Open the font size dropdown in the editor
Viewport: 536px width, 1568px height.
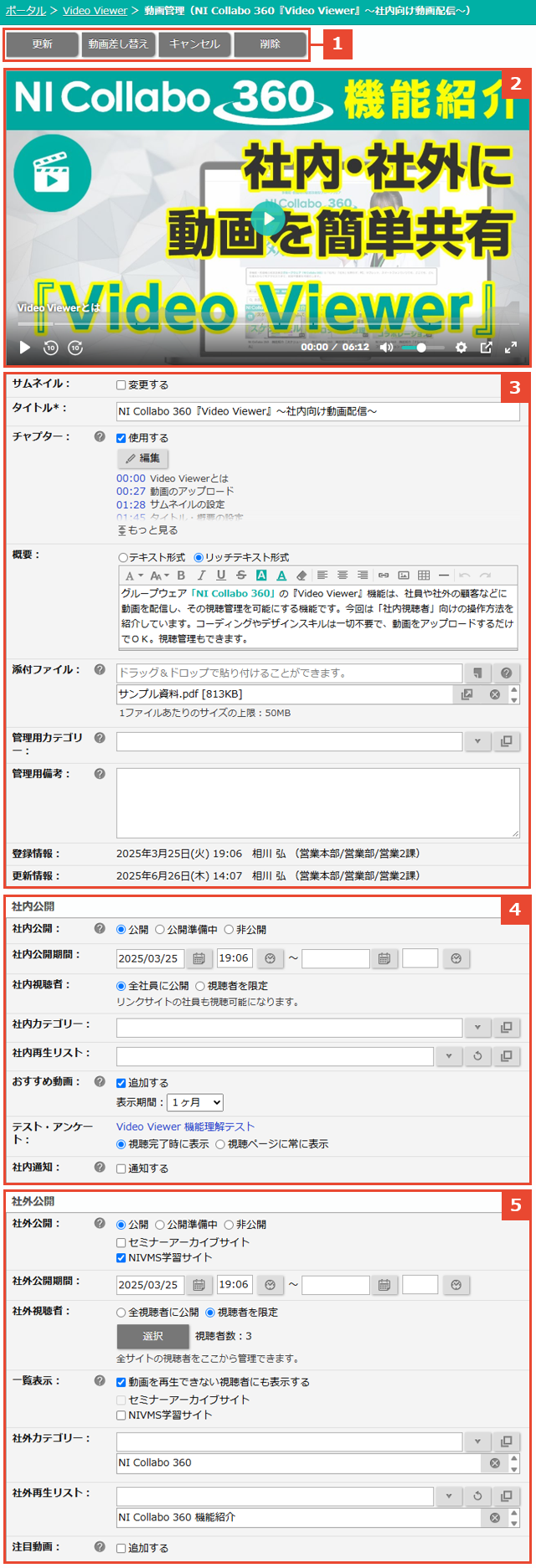point(159,575)
